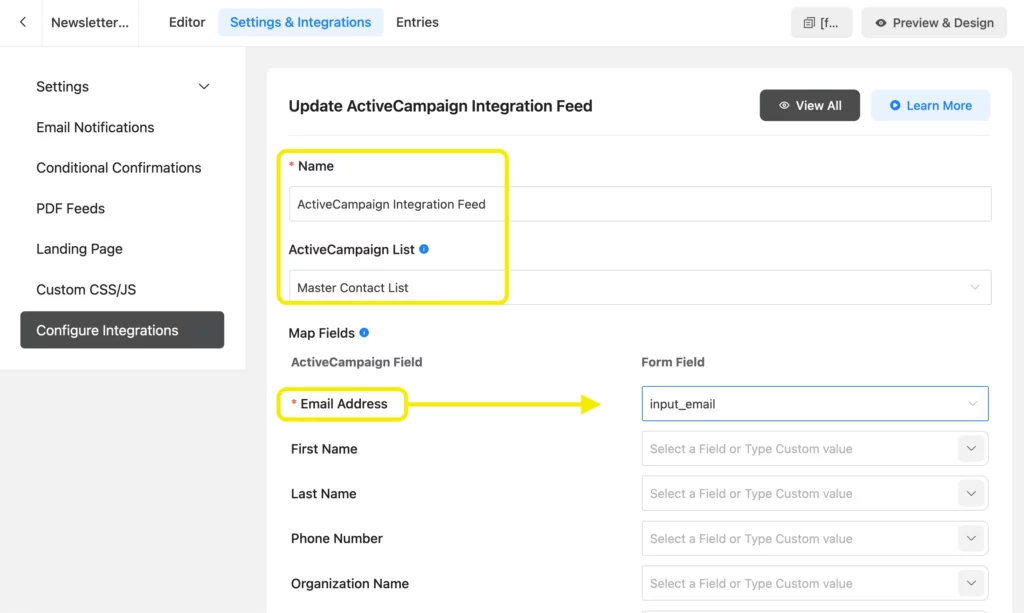Image resolution: width=1024 pixels, height=613 pixels.
Task: Click the back arrow icon
Action: pyautogui.click(x=23, y=22)
